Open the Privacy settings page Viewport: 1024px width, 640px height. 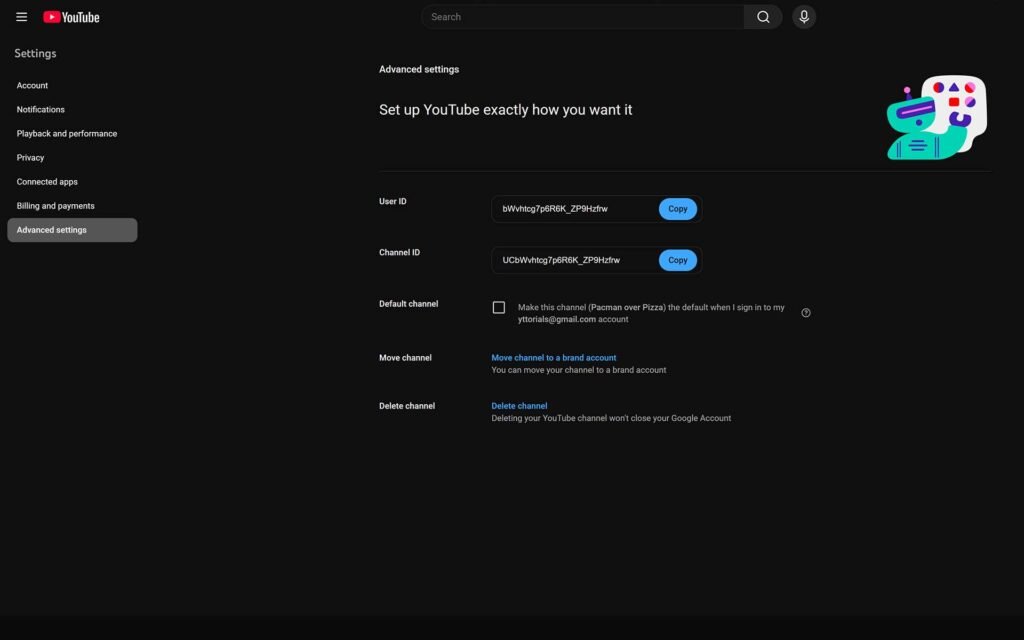(31, 158)
